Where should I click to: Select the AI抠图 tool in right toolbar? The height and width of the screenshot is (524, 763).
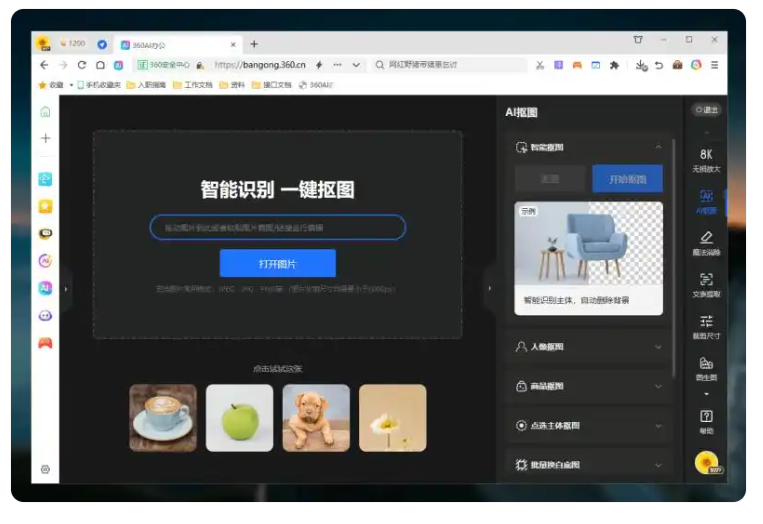(x=706, y=202)
